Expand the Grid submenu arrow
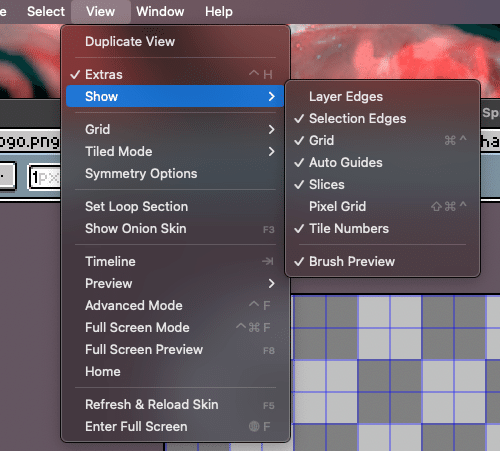Screen dimensions: 500x451 click(272, 129)
